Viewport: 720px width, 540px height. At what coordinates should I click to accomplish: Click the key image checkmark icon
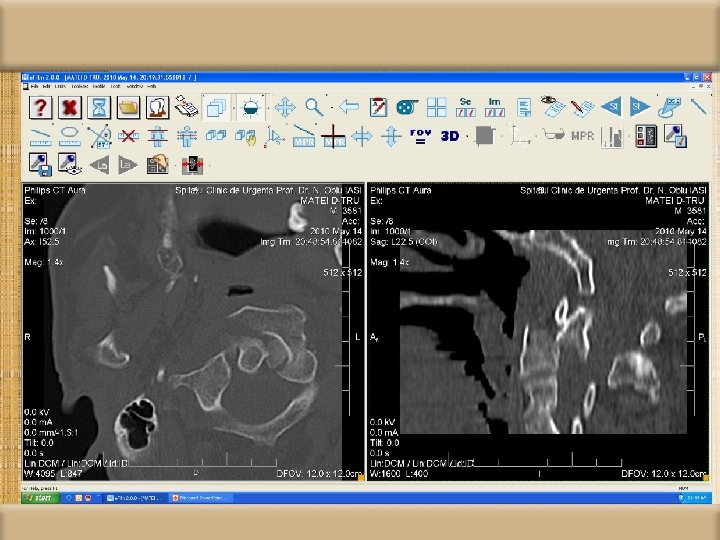[x=675, y=136]
